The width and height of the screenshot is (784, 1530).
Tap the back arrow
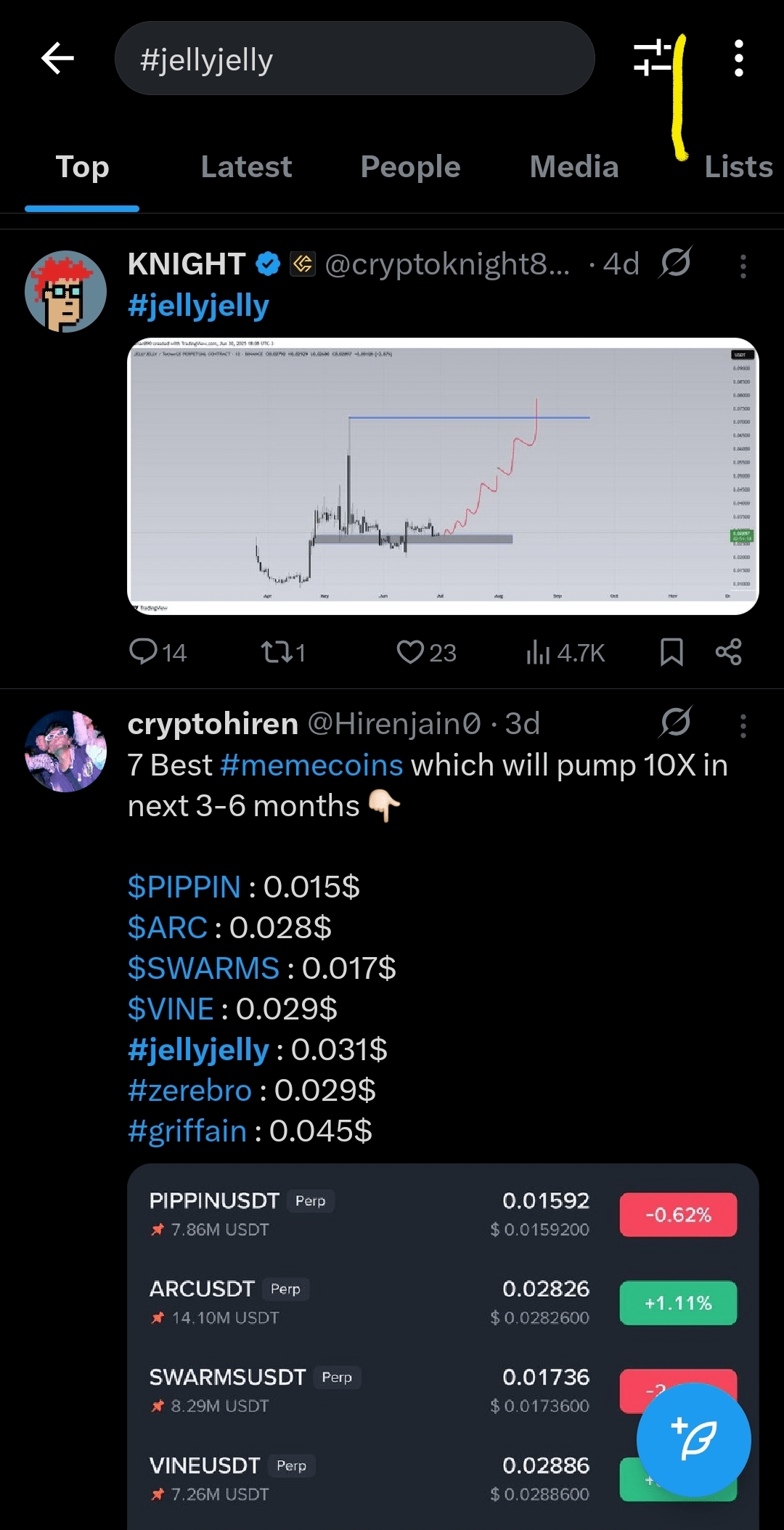pos(58,58)
